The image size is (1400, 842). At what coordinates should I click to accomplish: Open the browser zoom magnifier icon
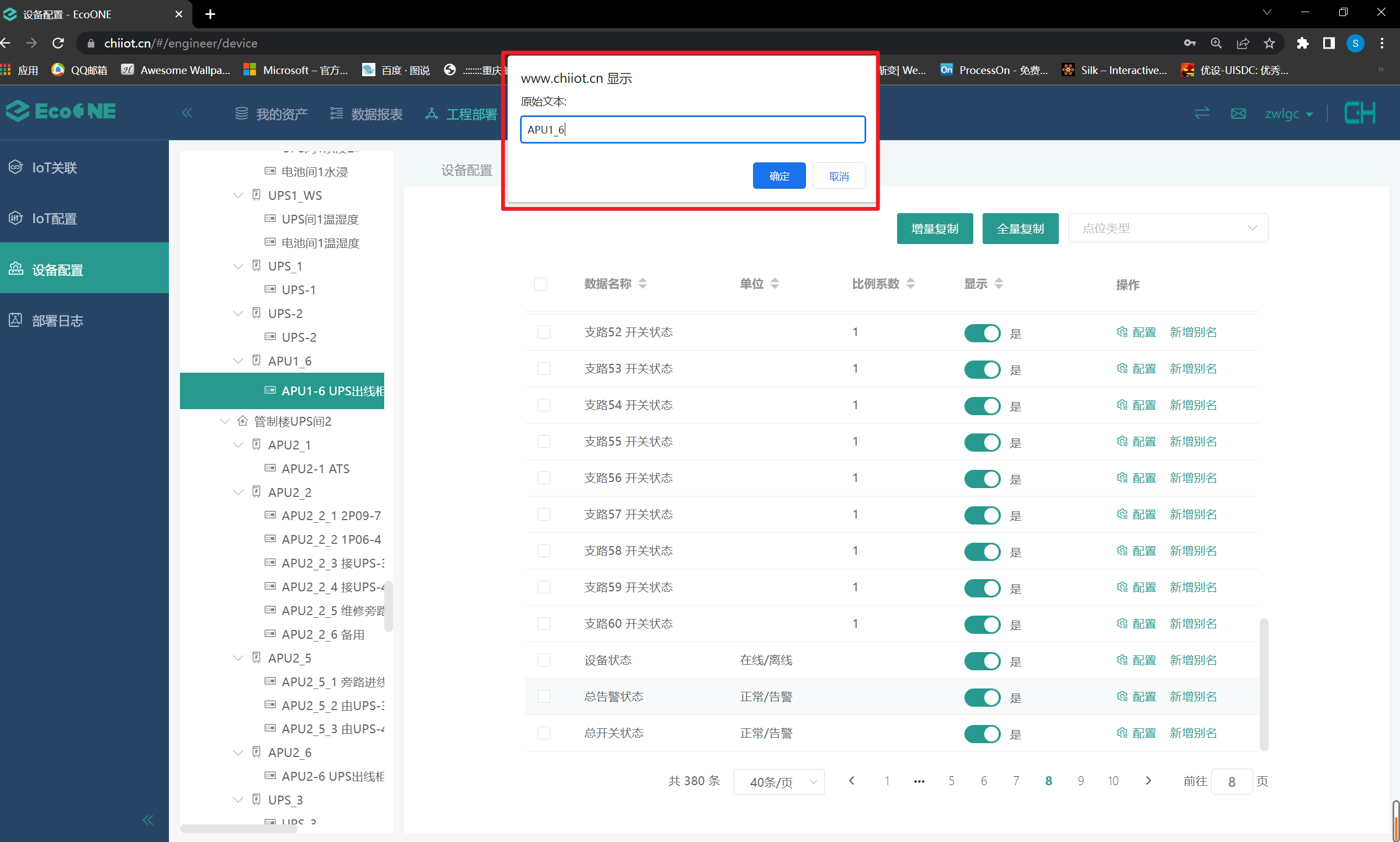(1216, 43)
